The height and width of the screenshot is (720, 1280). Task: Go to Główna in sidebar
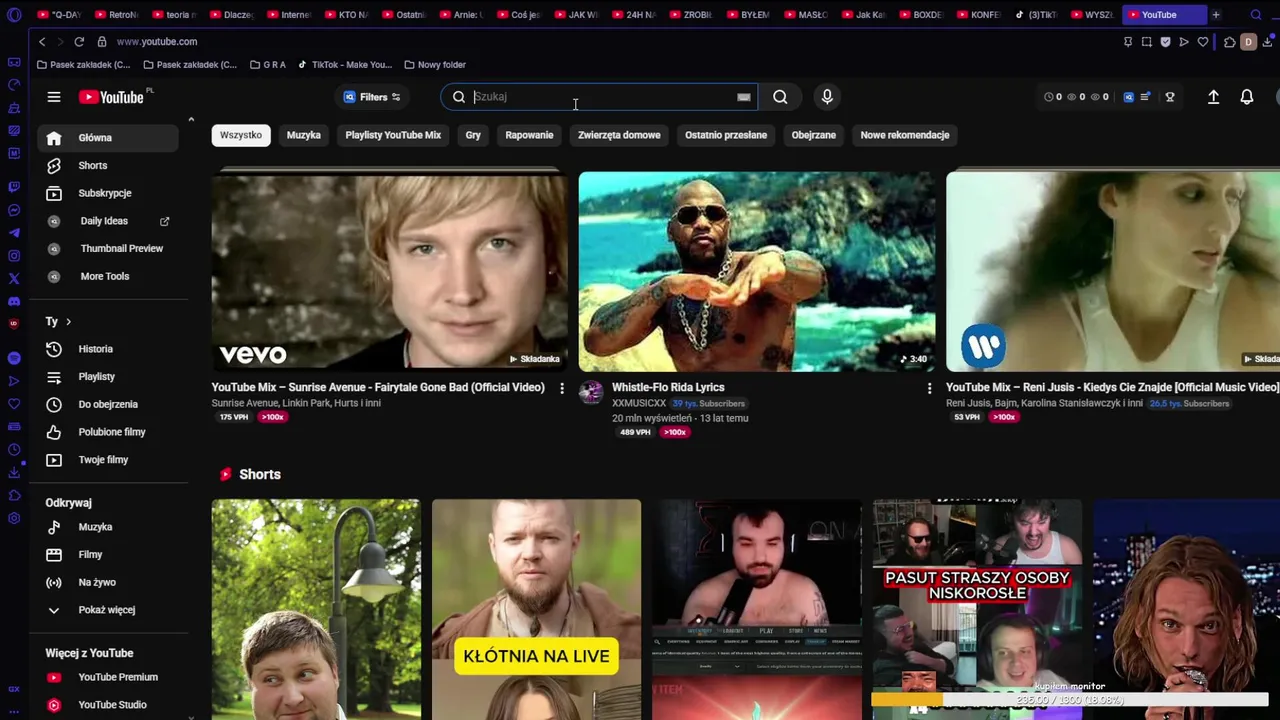coord(108,138)
